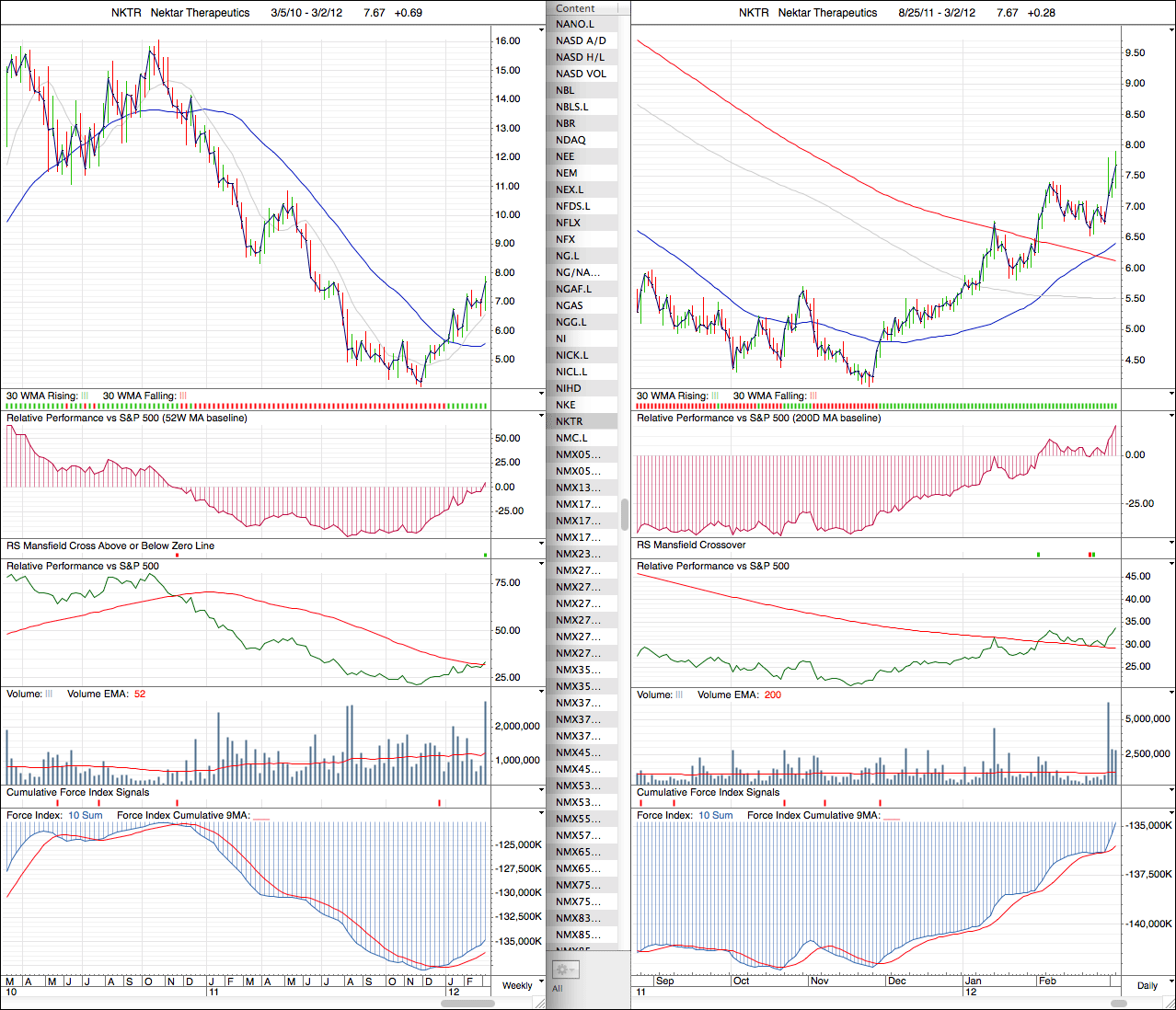Select the NFLX ticker in the list
Screen dimensions: 1176x1010
[x=569, y=223]
